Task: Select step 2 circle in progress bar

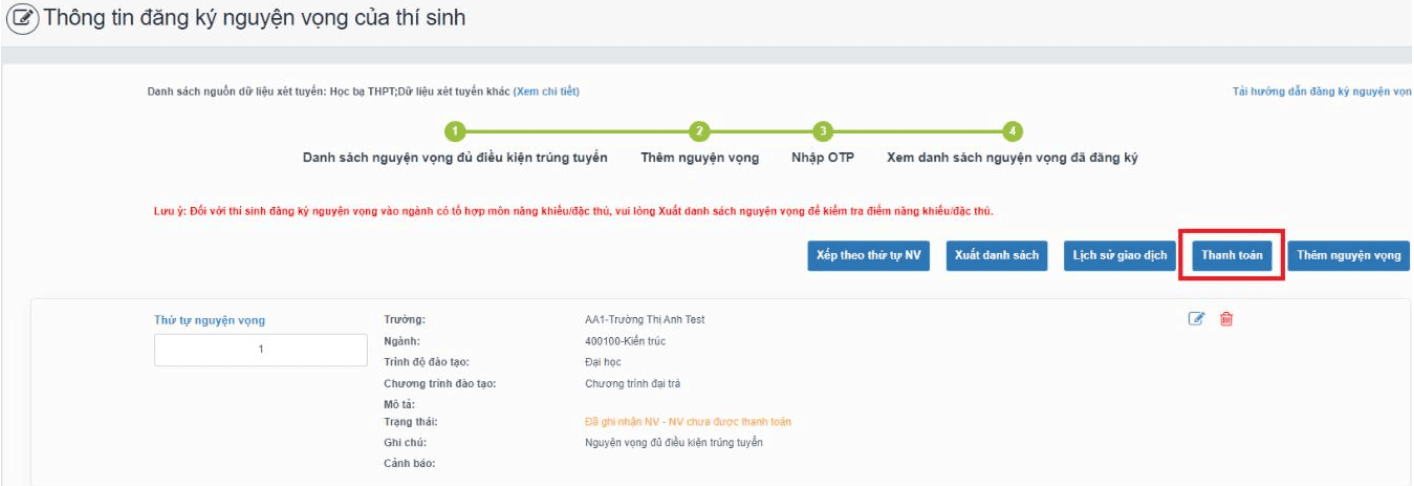Action: (x=700, y=131)
